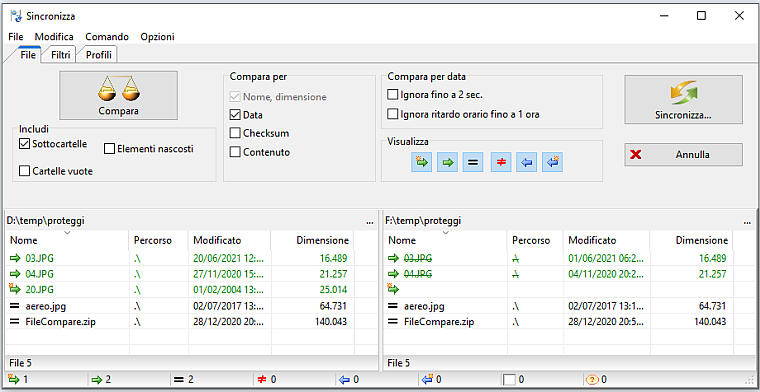Open the Opzioni menu

pos(158,37)
